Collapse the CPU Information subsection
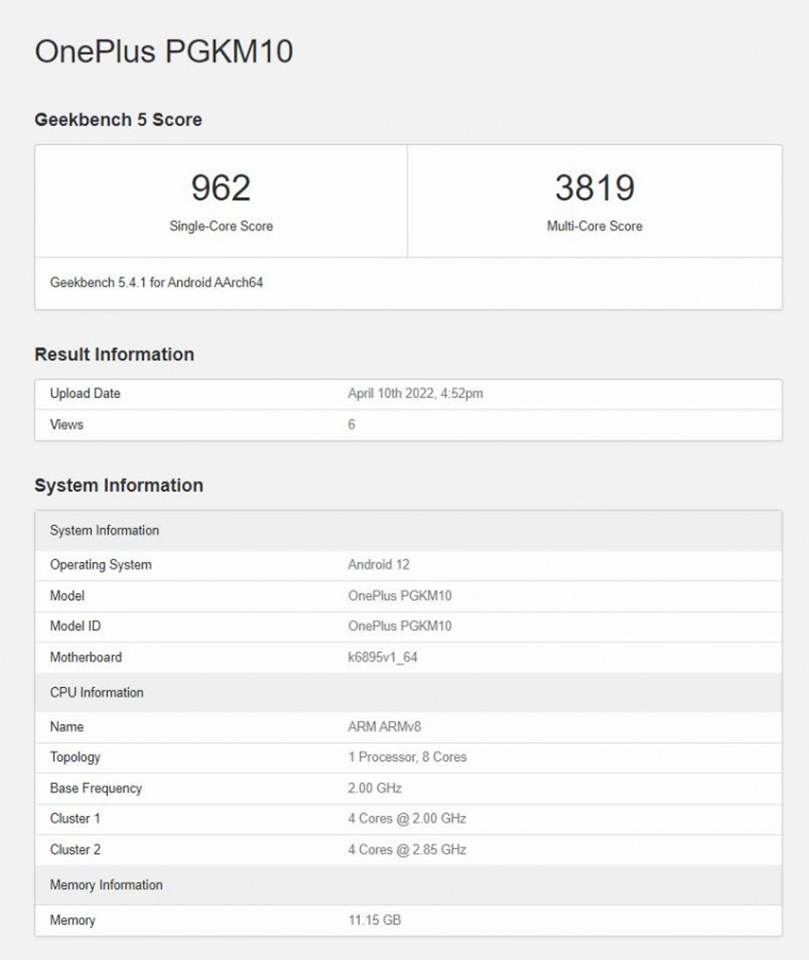Image resolution: width=809 pixels, height=960 pixels. tap(95, 692)
